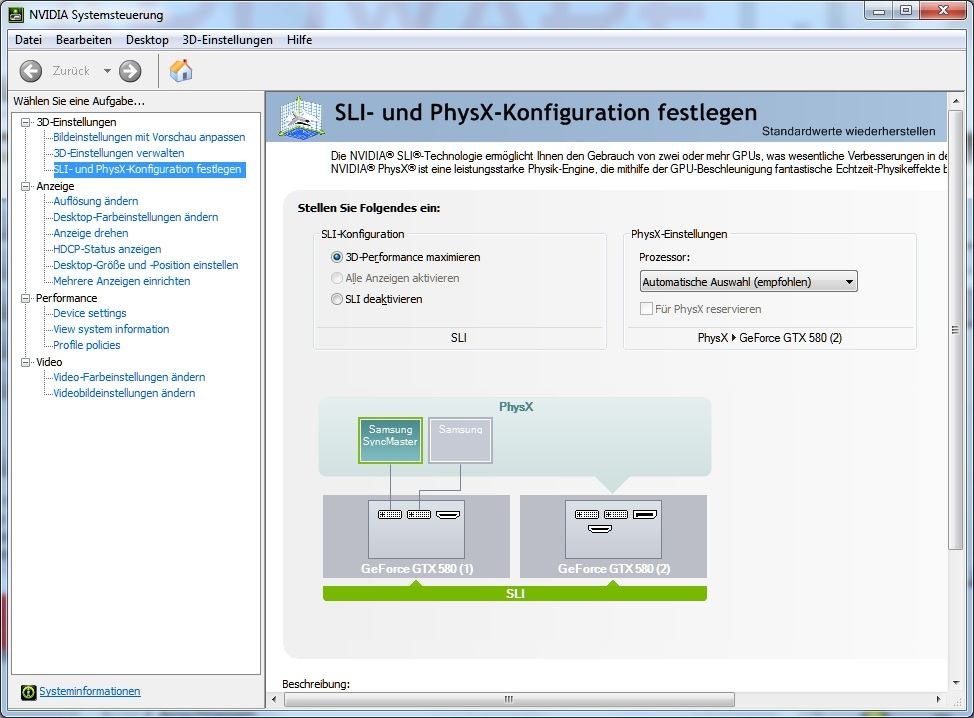Click second DVI port on GTX 580 (2)
Screen dimensions: 974x718
[x=616, y=514]
